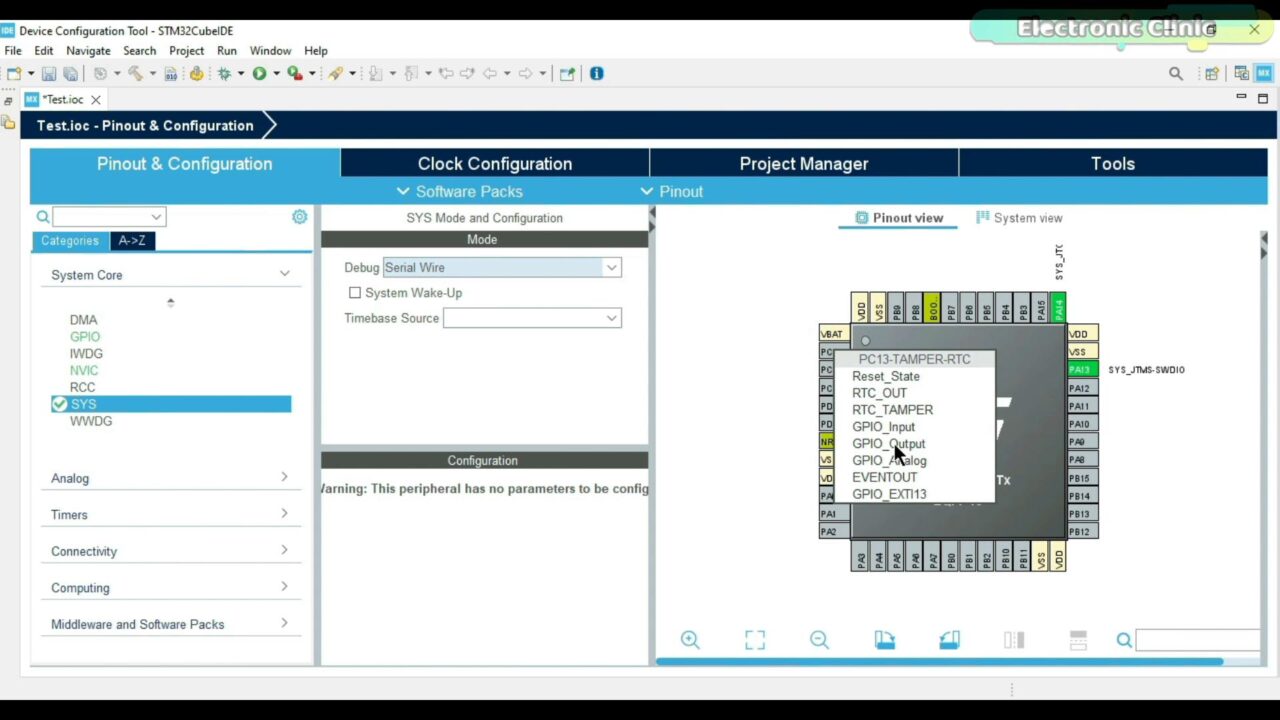Select RTC_TAMPER in pin context menu
Viewport: 1280px width, 720px height.
892,410
